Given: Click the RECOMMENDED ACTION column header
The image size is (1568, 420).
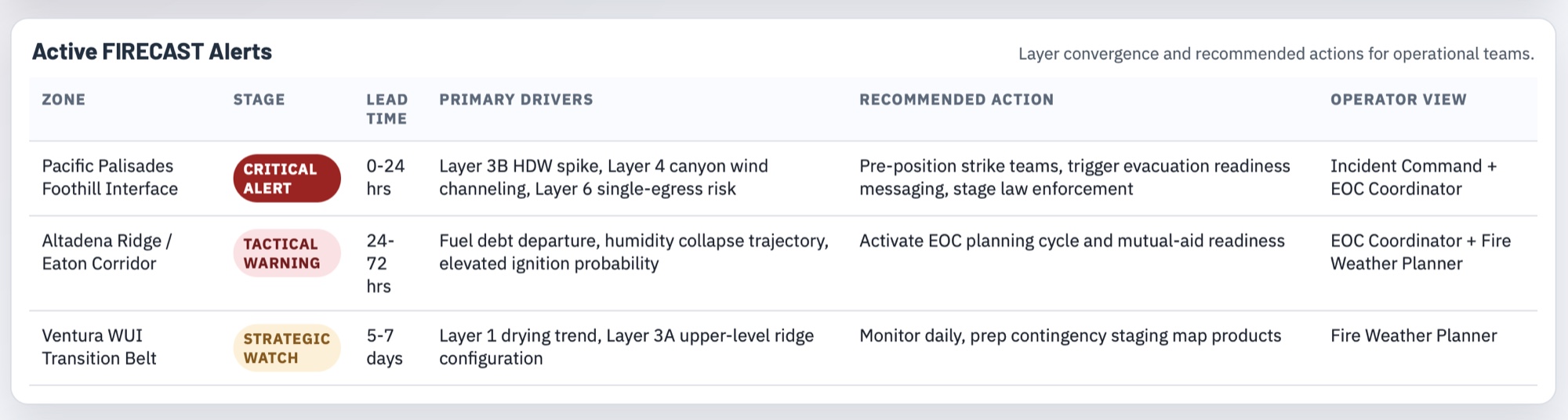Looking at the screenshot, I should click(x=956, y=100).
